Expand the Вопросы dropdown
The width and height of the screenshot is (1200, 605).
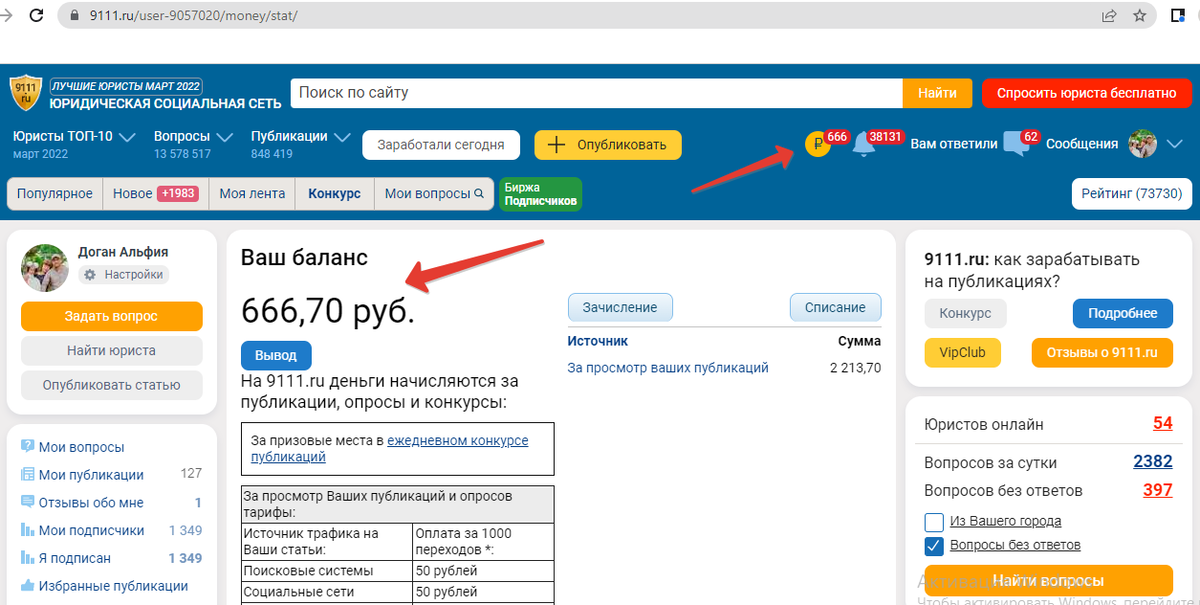224,136
